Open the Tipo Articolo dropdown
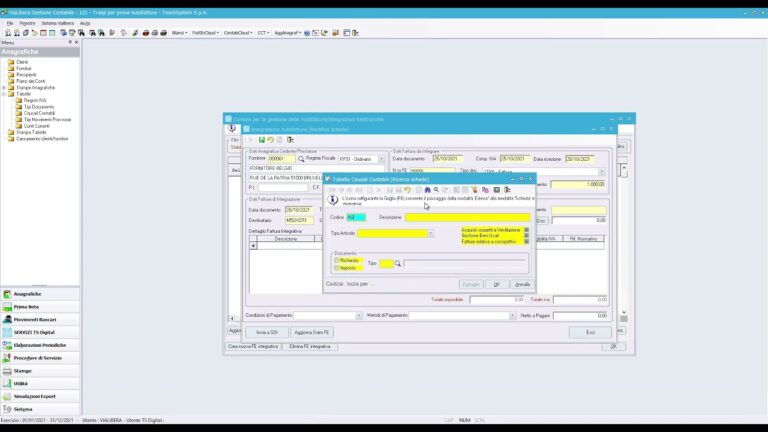 (x=430, y=234)
